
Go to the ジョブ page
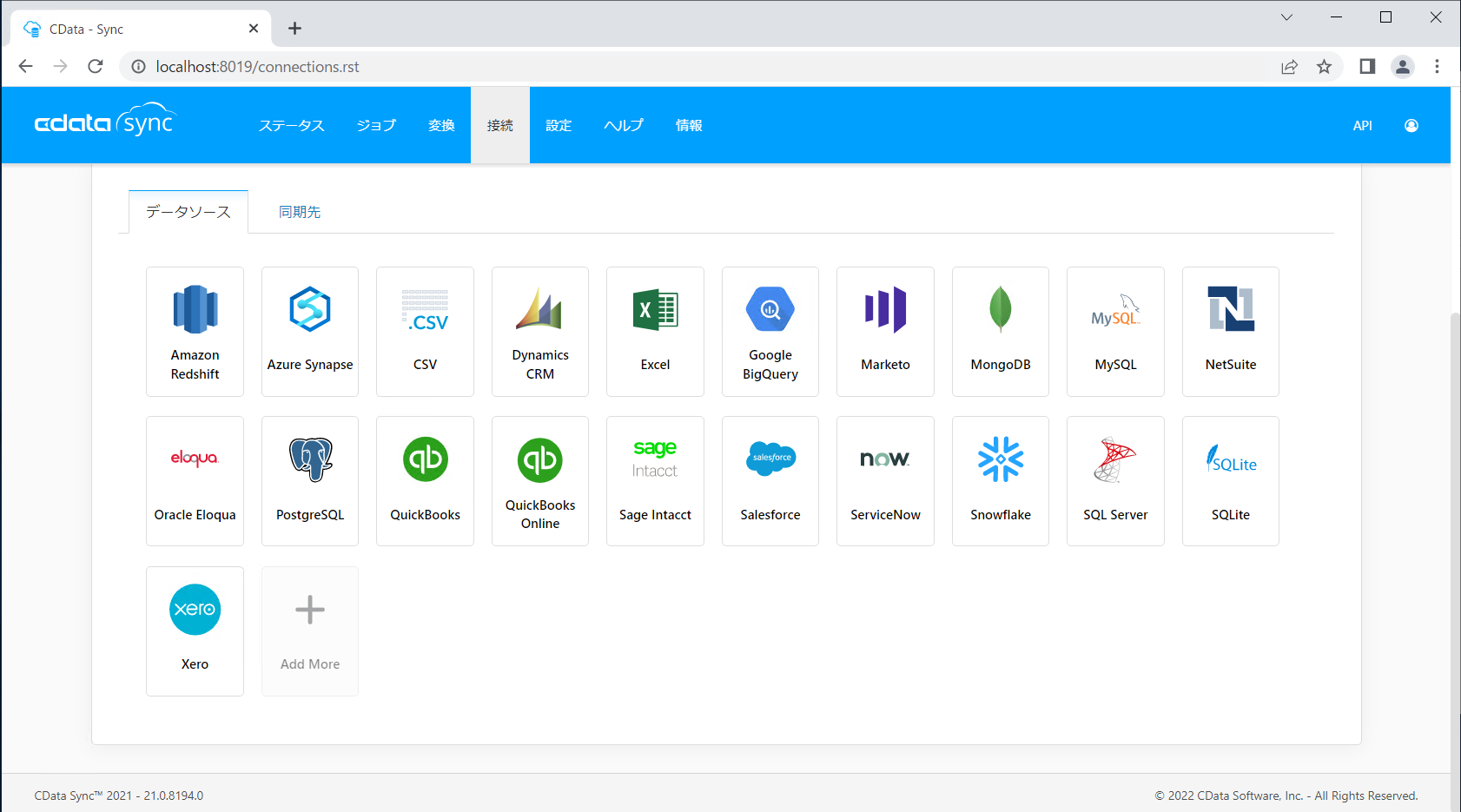[376, 125]
